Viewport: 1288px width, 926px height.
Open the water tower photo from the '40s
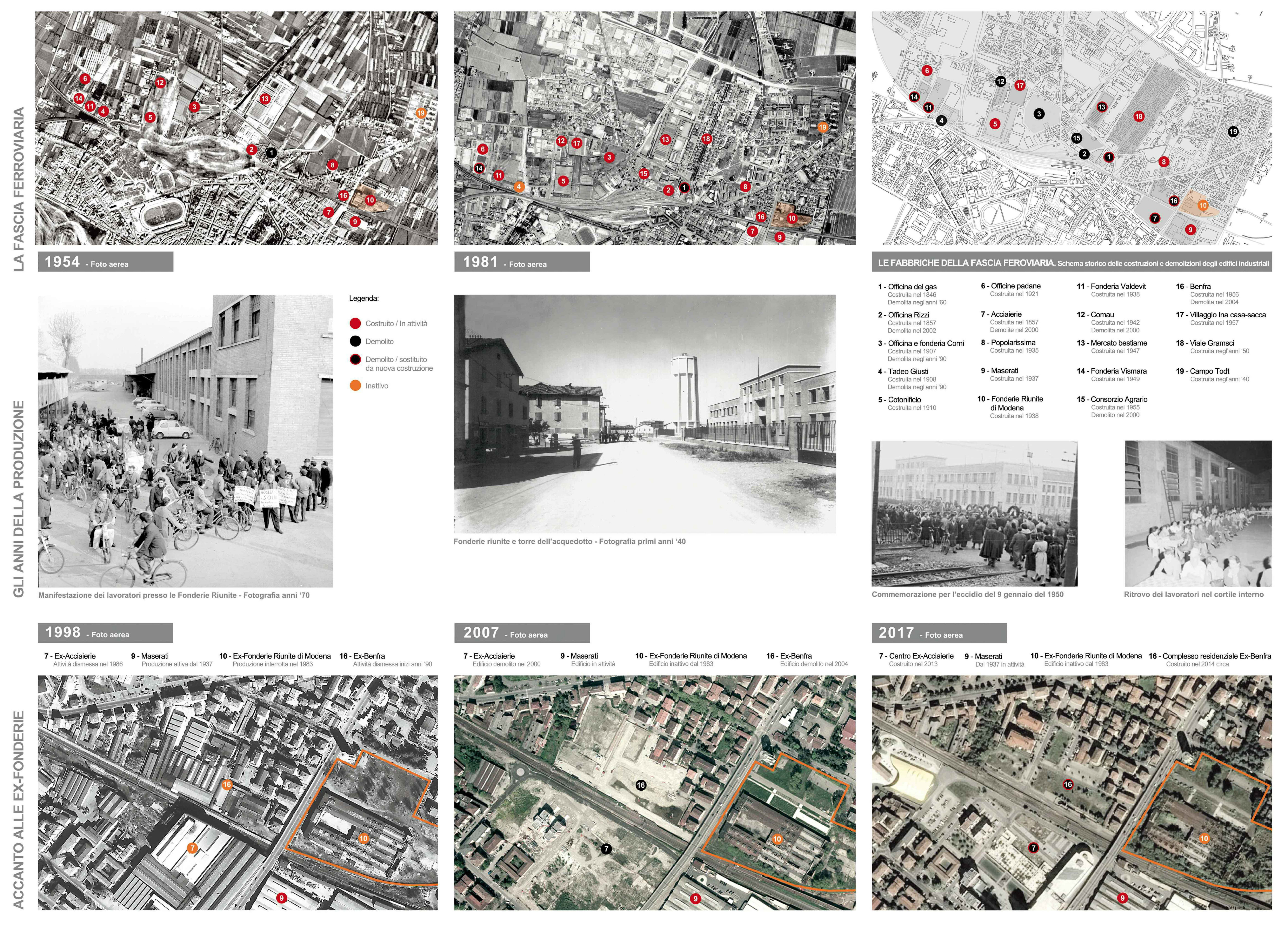click(645, 414)
